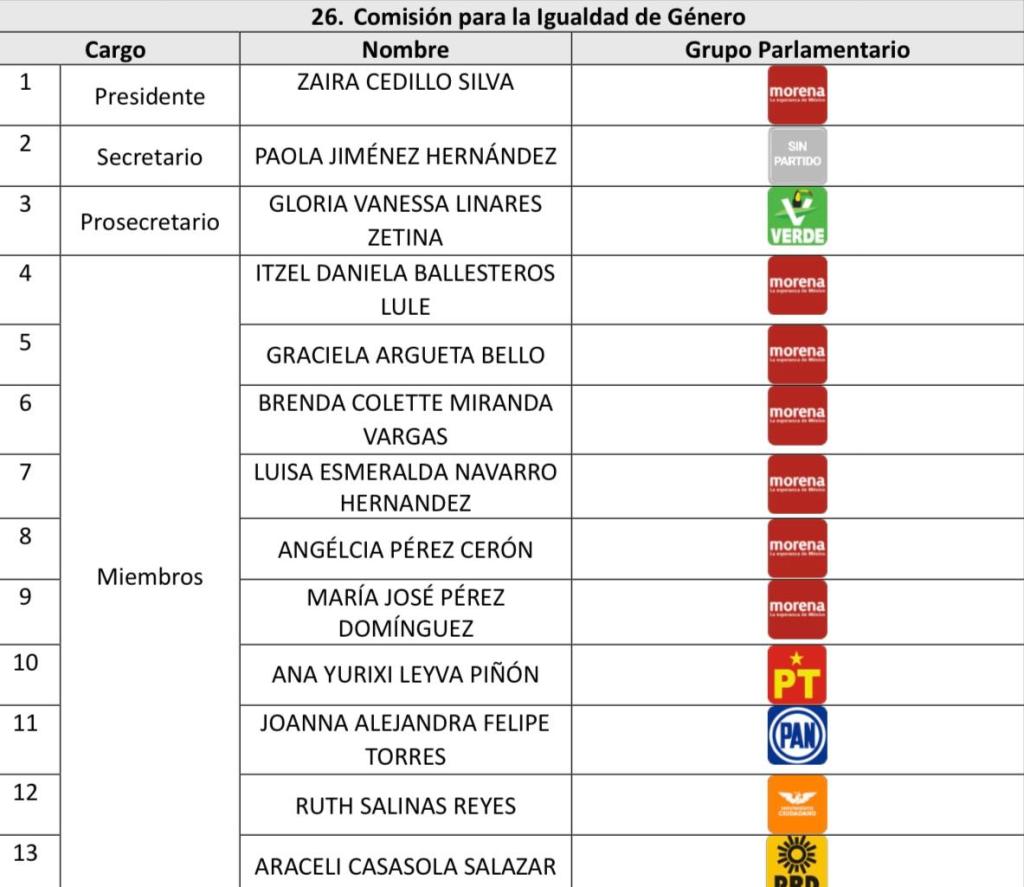
Task: Select Morena logo next to Angélcia Pérez Cerón
Action: pyautogui.click(x=797, y=548)
